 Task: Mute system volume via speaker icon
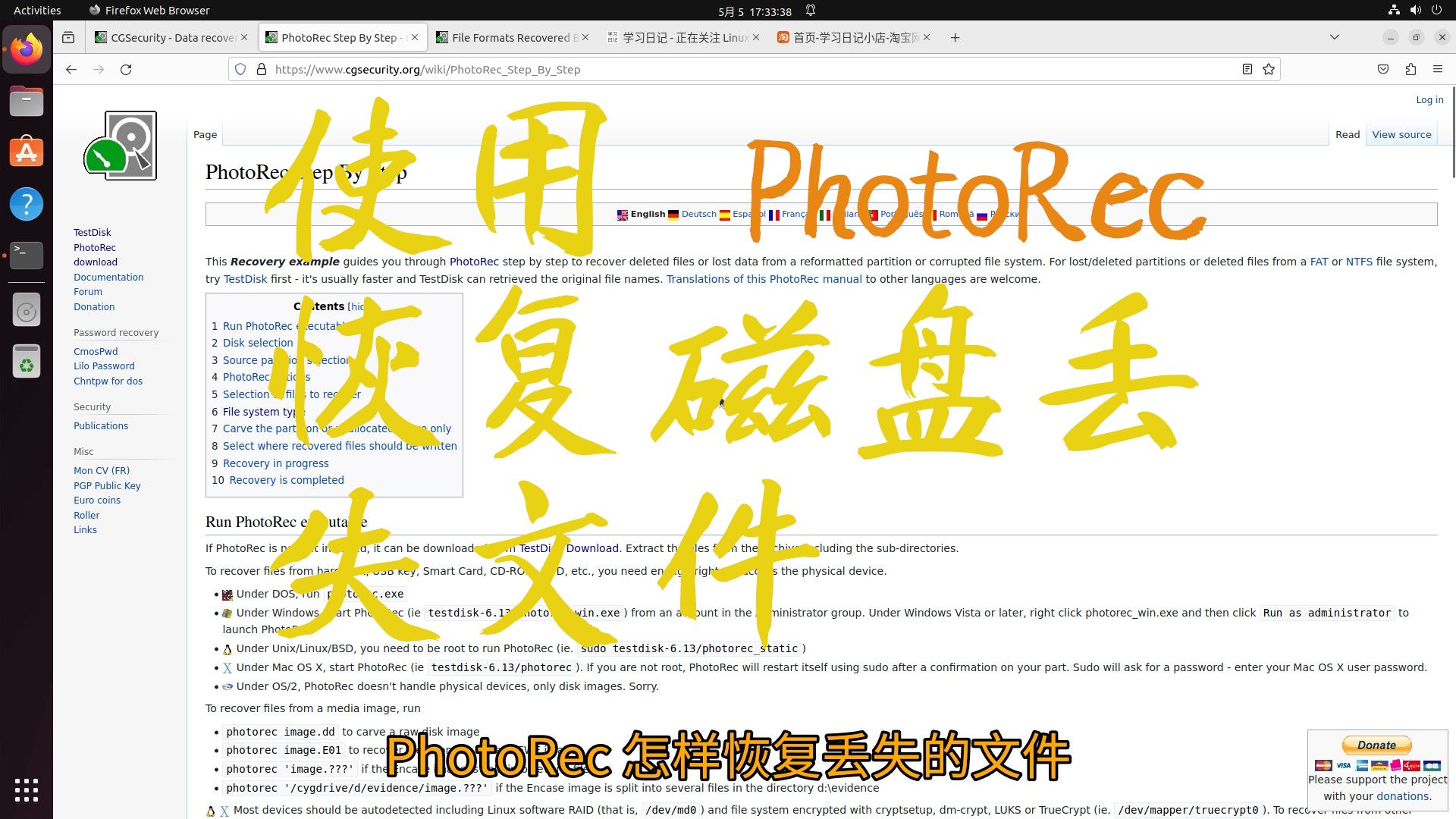pyautogui.click(x=1415, y=10)
